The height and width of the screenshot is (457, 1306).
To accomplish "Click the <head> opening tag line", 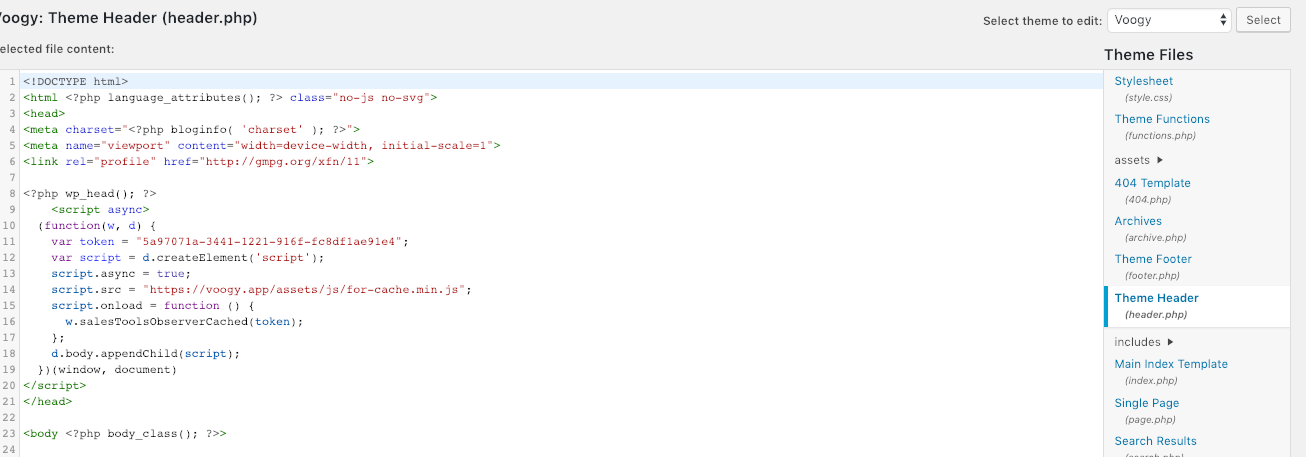I will point(44,113).
